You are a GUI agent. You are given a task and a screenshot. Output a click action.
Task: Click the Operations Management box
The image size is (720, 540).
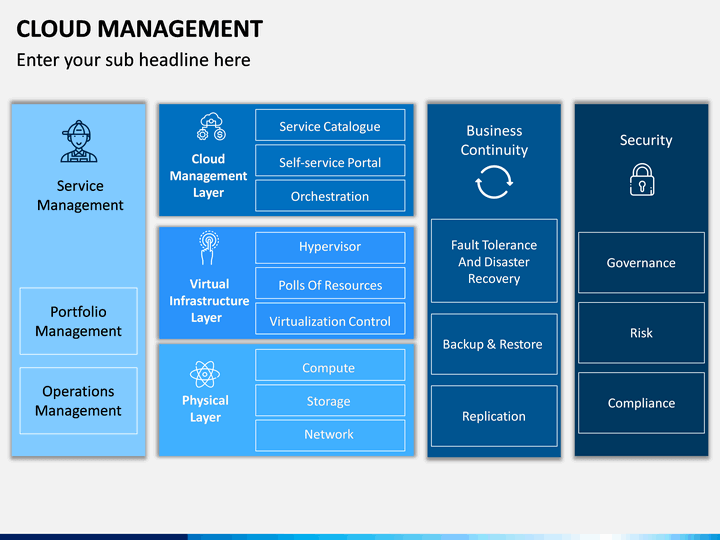pos(79,400)
